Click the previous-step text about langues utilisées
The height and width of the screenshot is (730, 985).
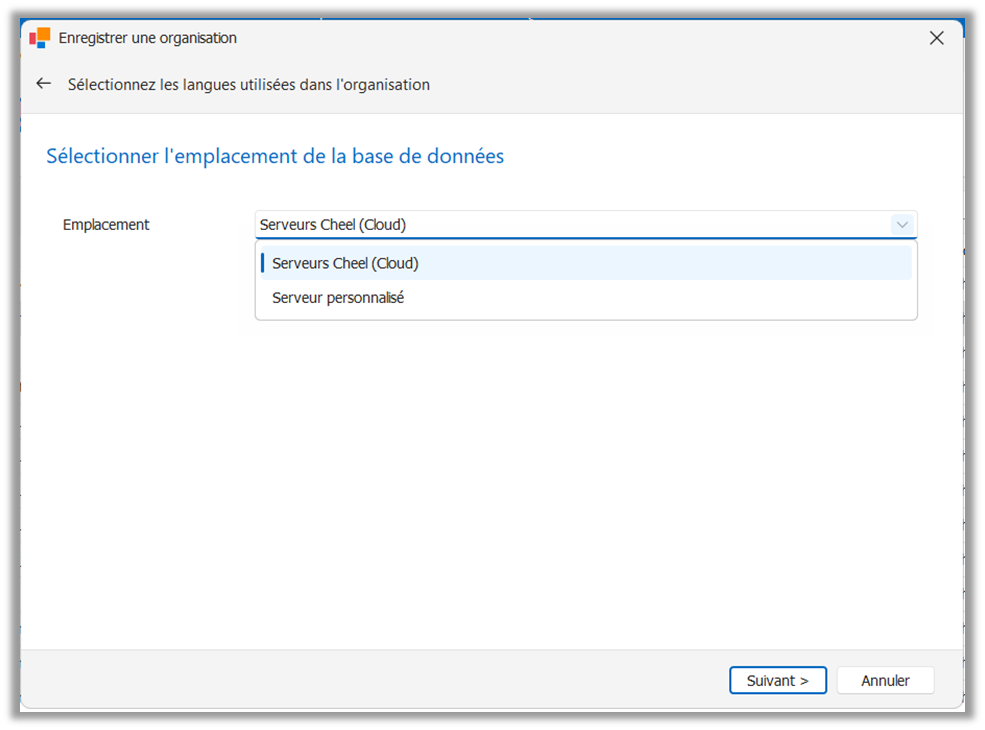249,85
